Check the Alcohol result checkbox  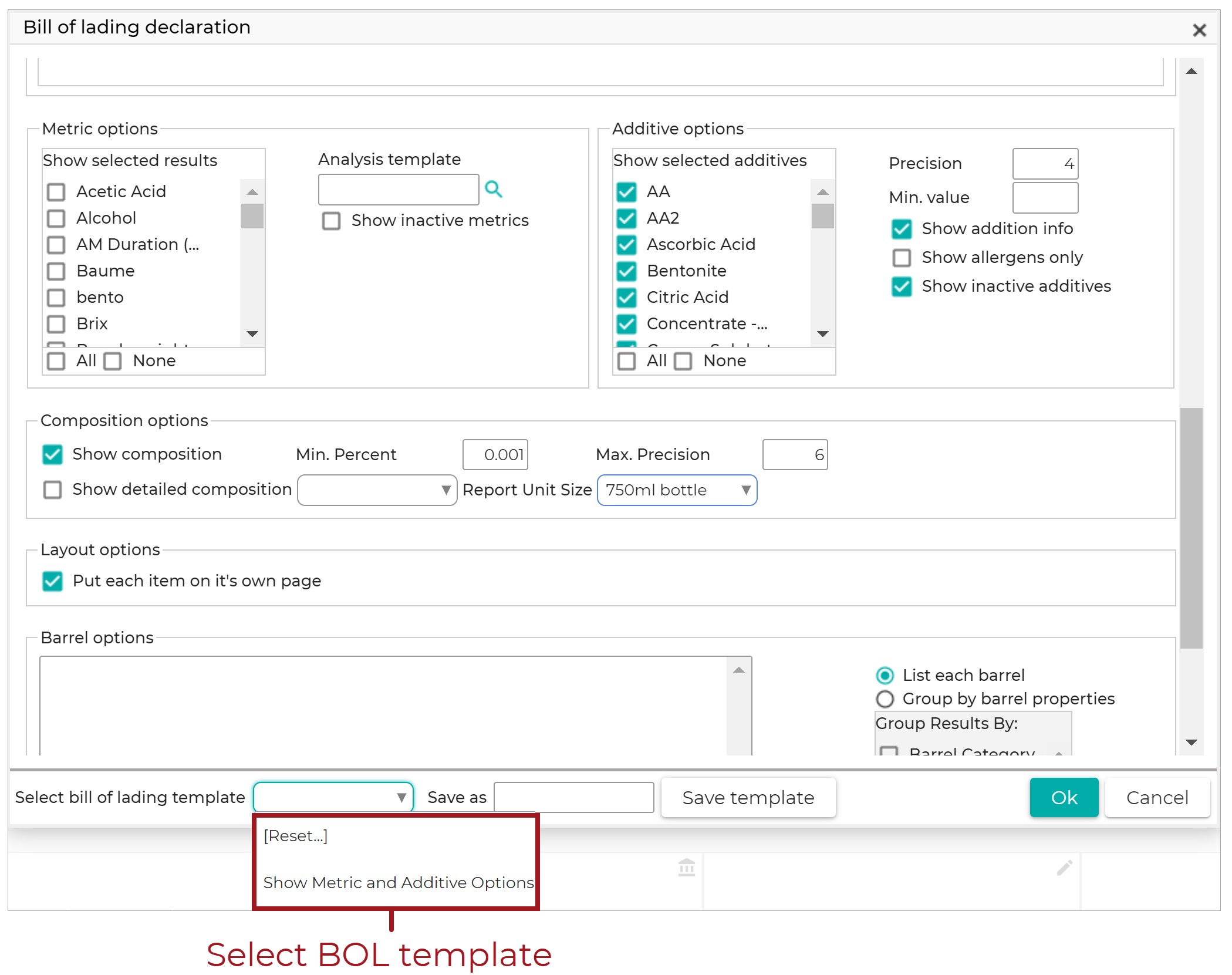click(56, 218)
